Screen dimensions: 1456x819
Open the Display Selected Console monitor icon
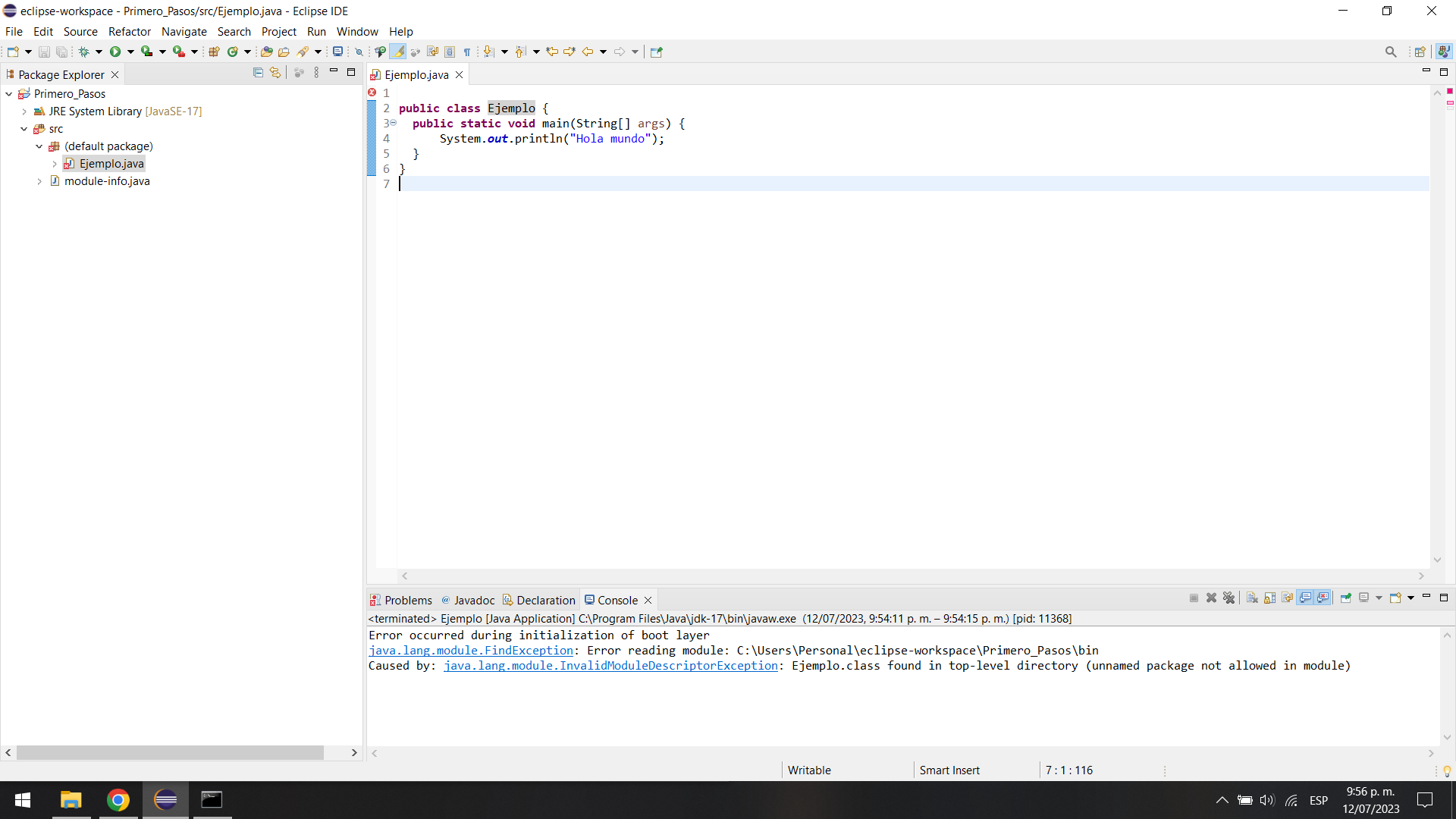point(1363,598)
